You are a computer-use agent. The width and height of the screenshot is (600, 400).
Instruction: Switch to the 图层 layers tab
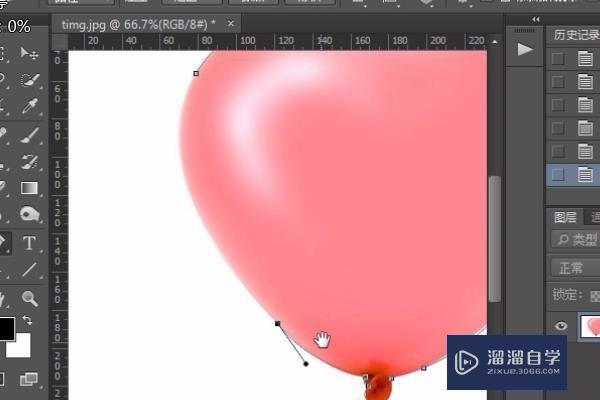(x=565, y=217)
